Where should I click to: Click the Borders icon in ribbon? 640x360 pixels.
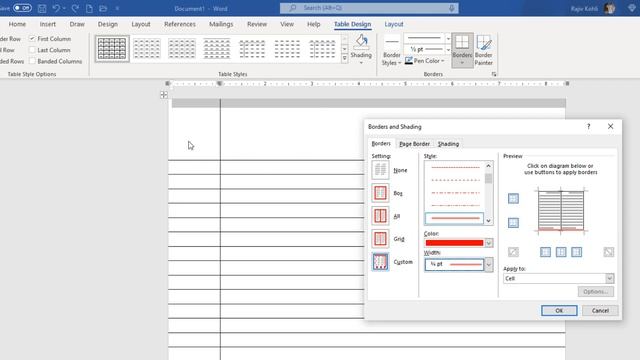point(462,42)
